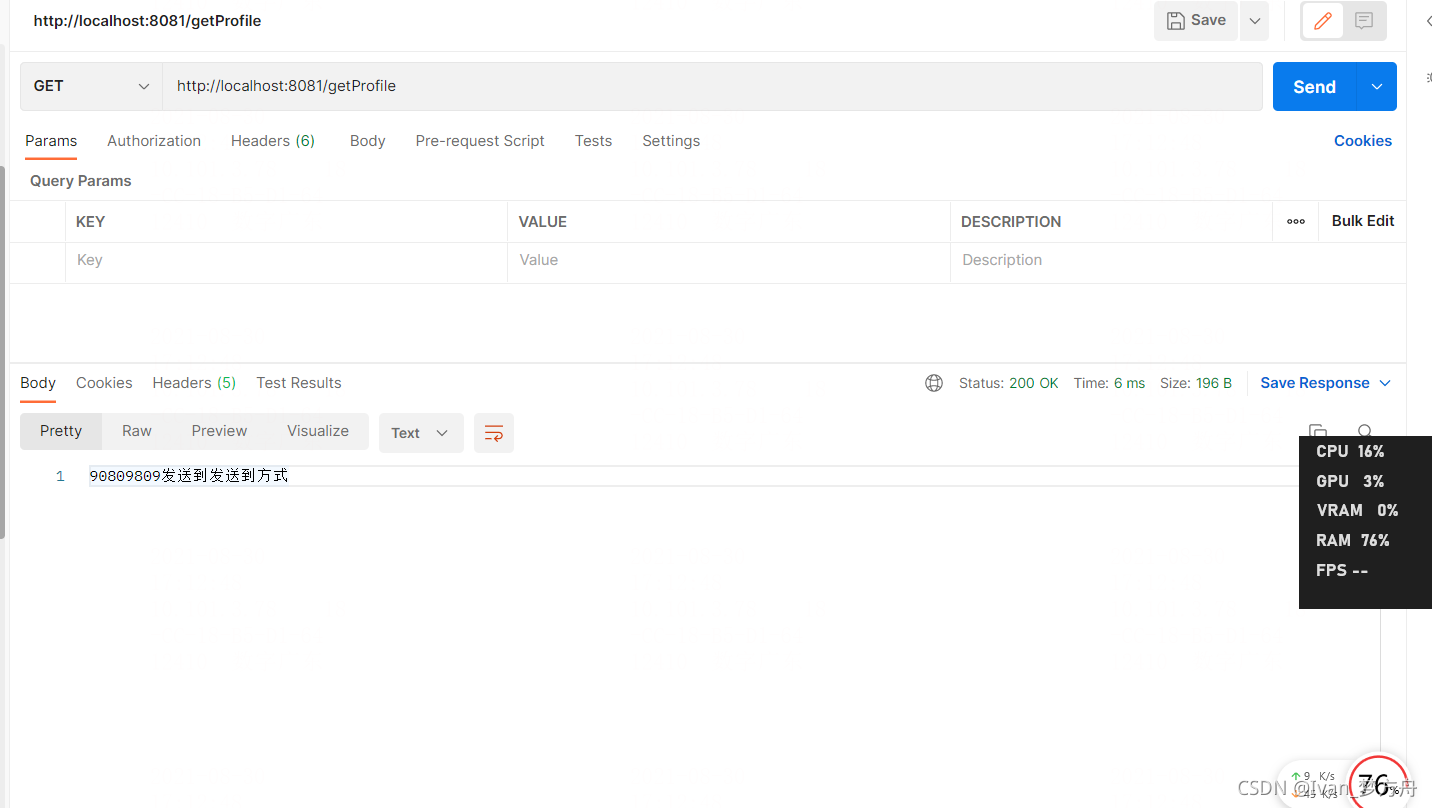
Task: Open the Cookies manager link
Action: pyautogui.click(x=1362, y=140)
